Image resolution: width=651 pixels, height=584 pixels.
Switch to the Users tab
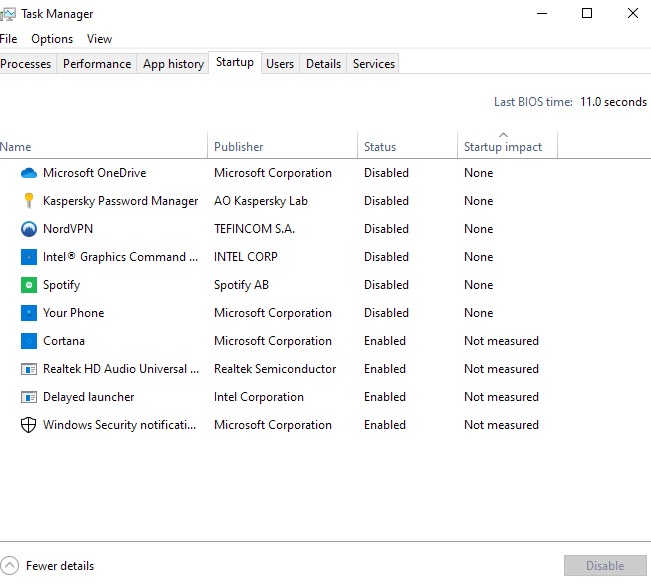tap(280, 64)
